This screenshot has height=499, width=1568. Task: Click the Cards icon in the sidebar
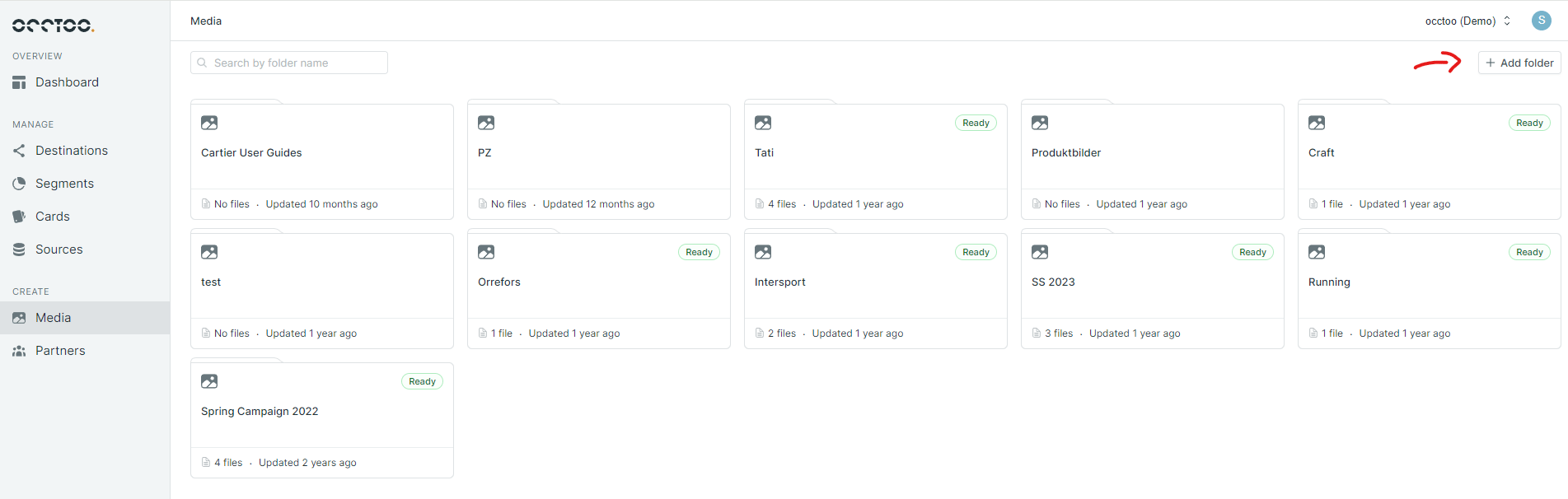point(19,217)
